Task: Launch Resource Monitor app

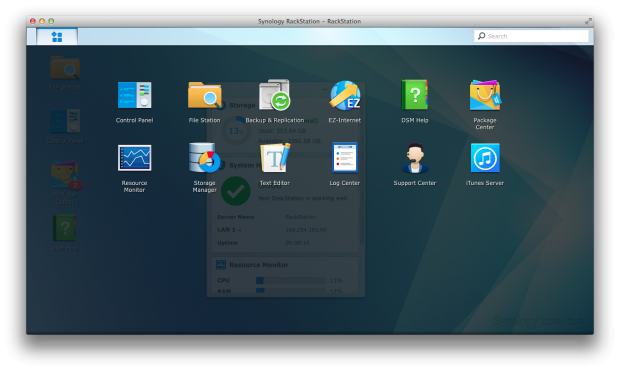Action: tap(134, 168)
